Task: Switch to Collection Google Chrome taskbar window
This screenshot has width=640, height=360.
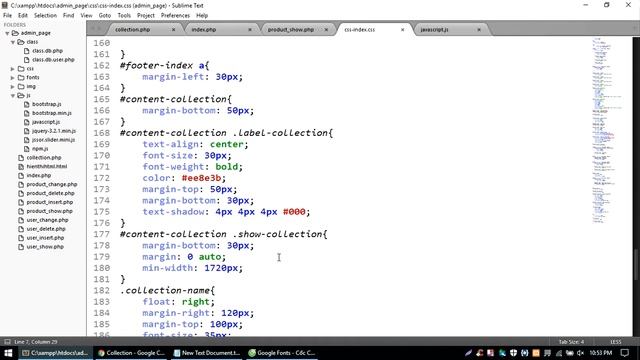Action: (x=131, y=353)
